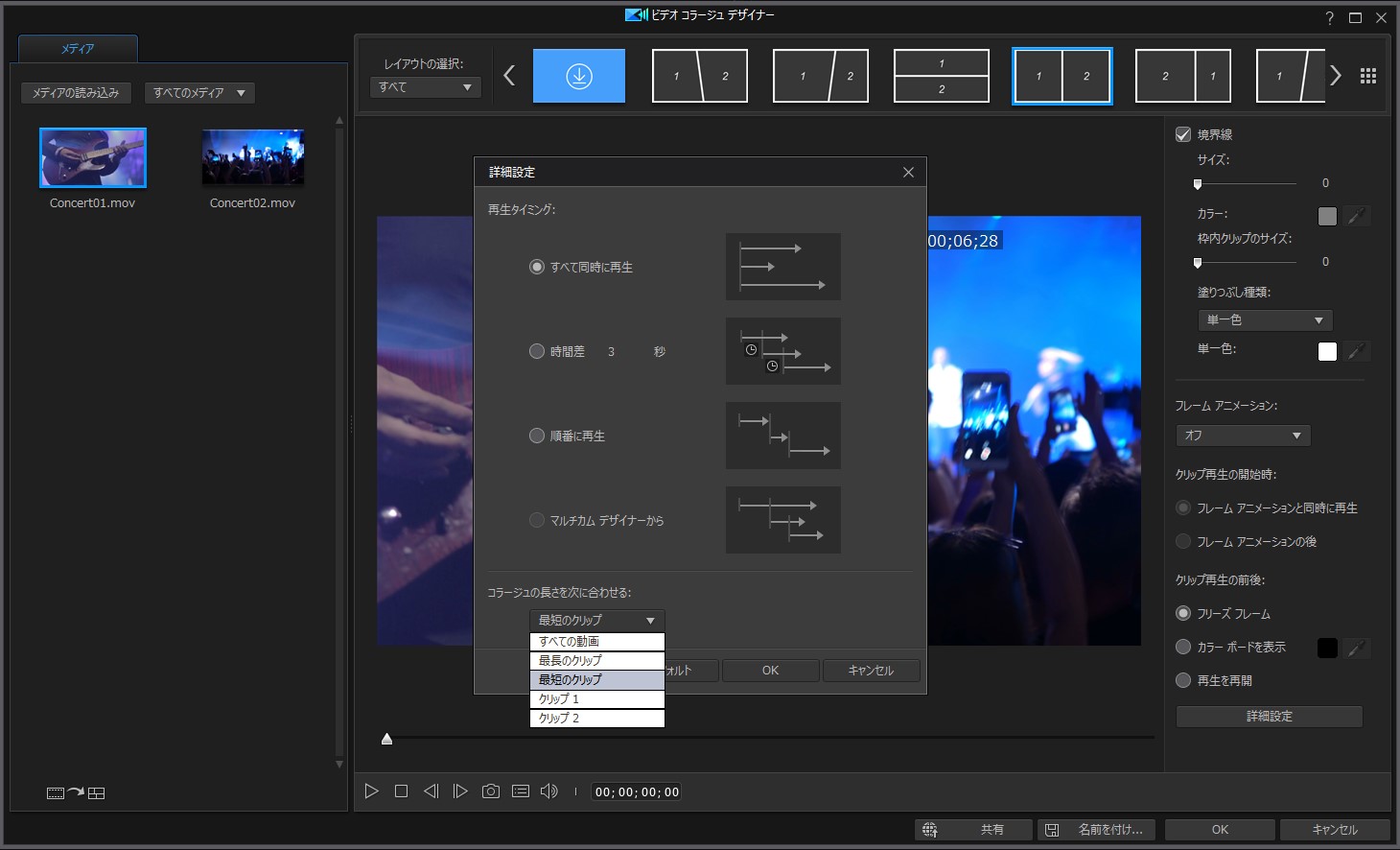The height and width of the screenshot is (850, 1400).
Task: Take a snapshot with camera icon
Action: [490, 791]
